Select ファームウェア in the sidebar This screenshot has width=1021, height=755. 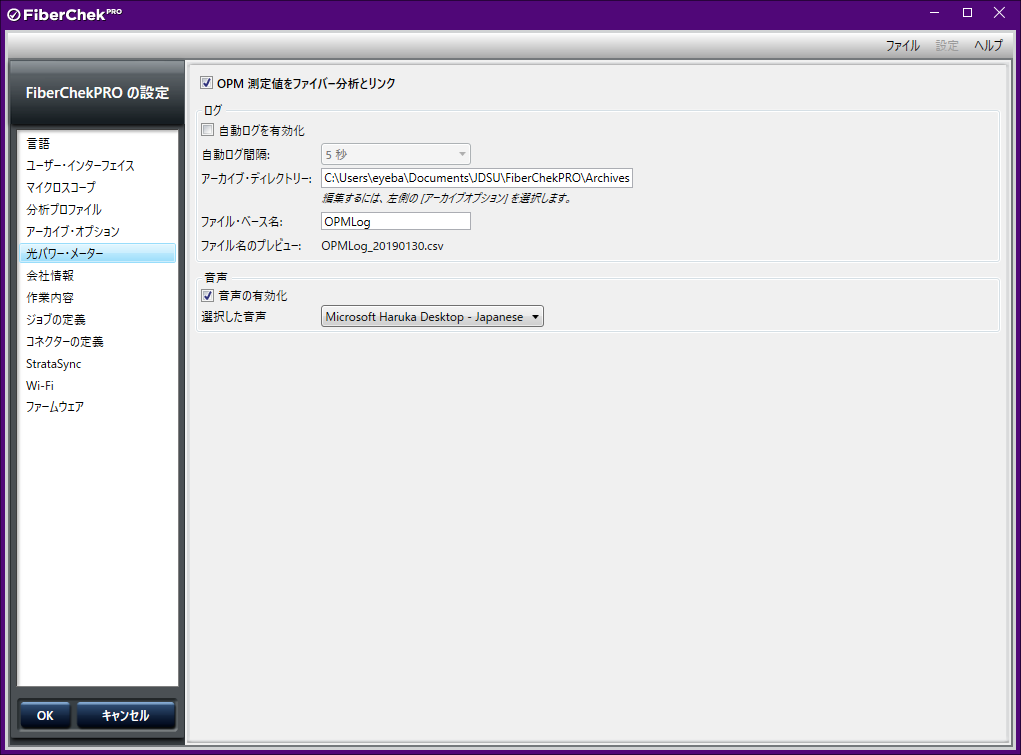point(98,407)
